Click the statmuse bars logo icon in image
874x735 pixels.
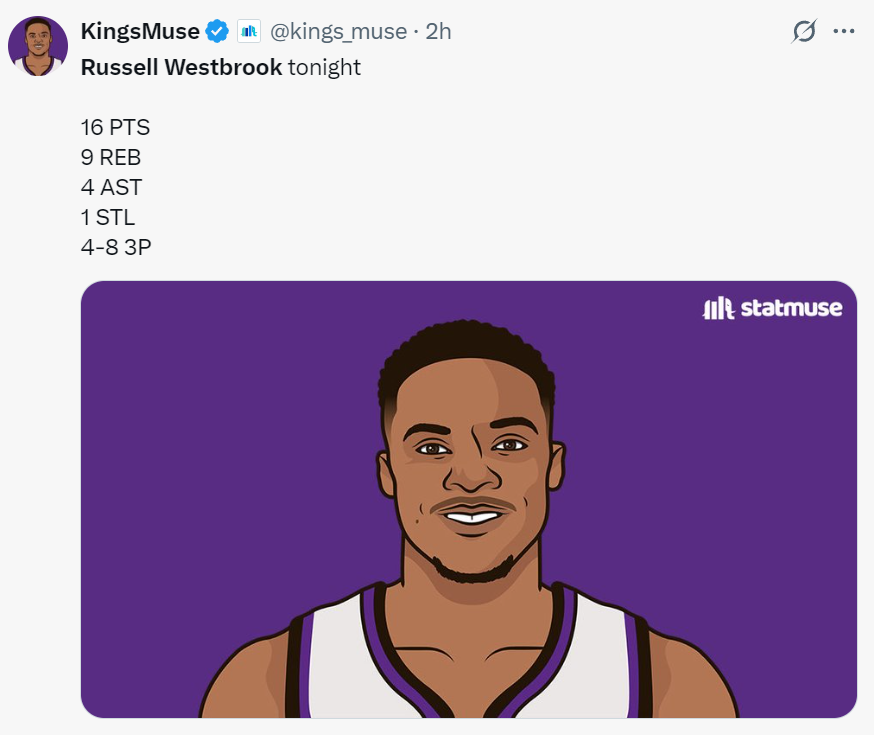[719, 308]
